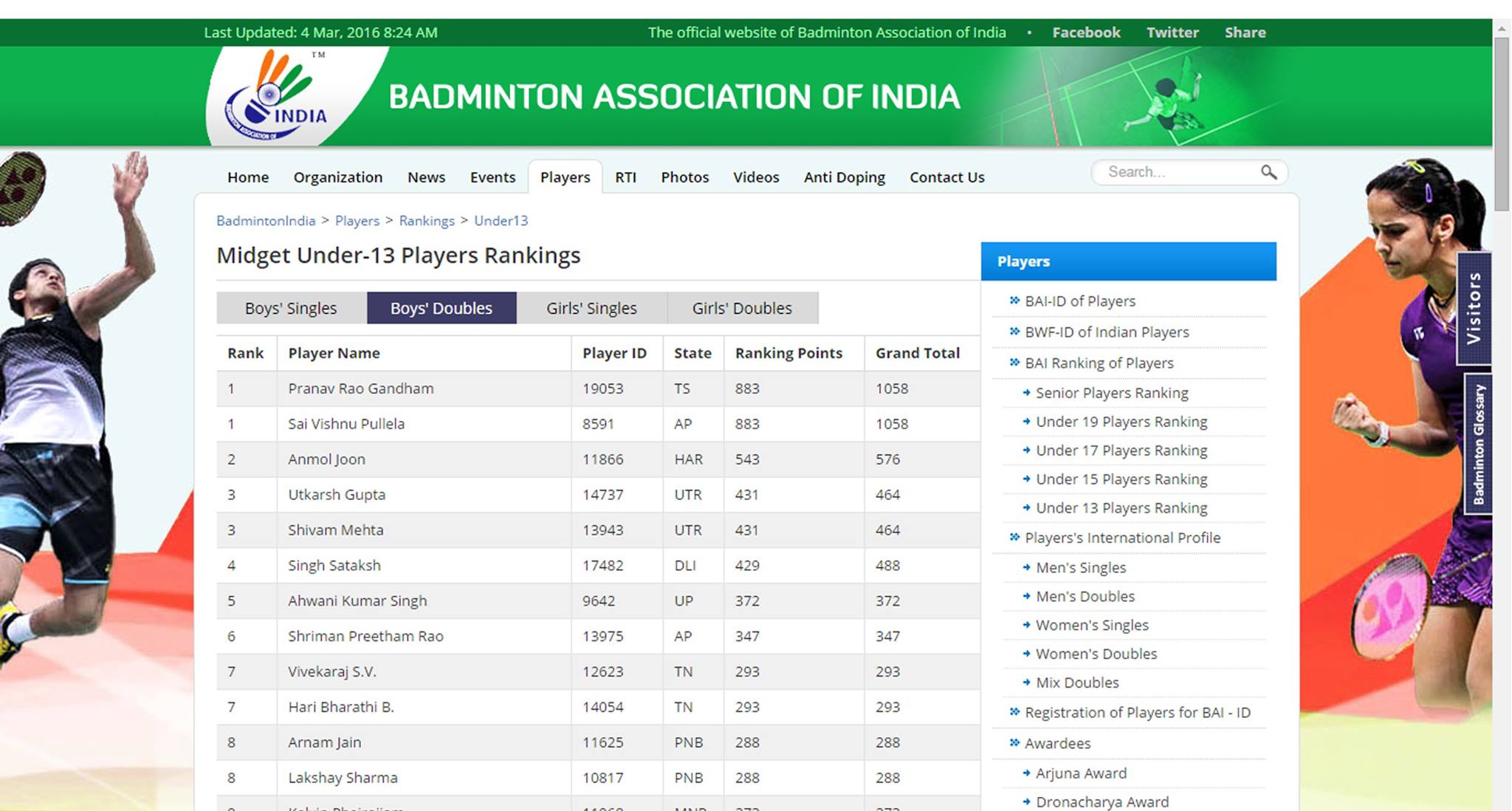This screenshot has width=1512, height=811.
Task: Open the Photos menu item
Action: coord(685,177)
